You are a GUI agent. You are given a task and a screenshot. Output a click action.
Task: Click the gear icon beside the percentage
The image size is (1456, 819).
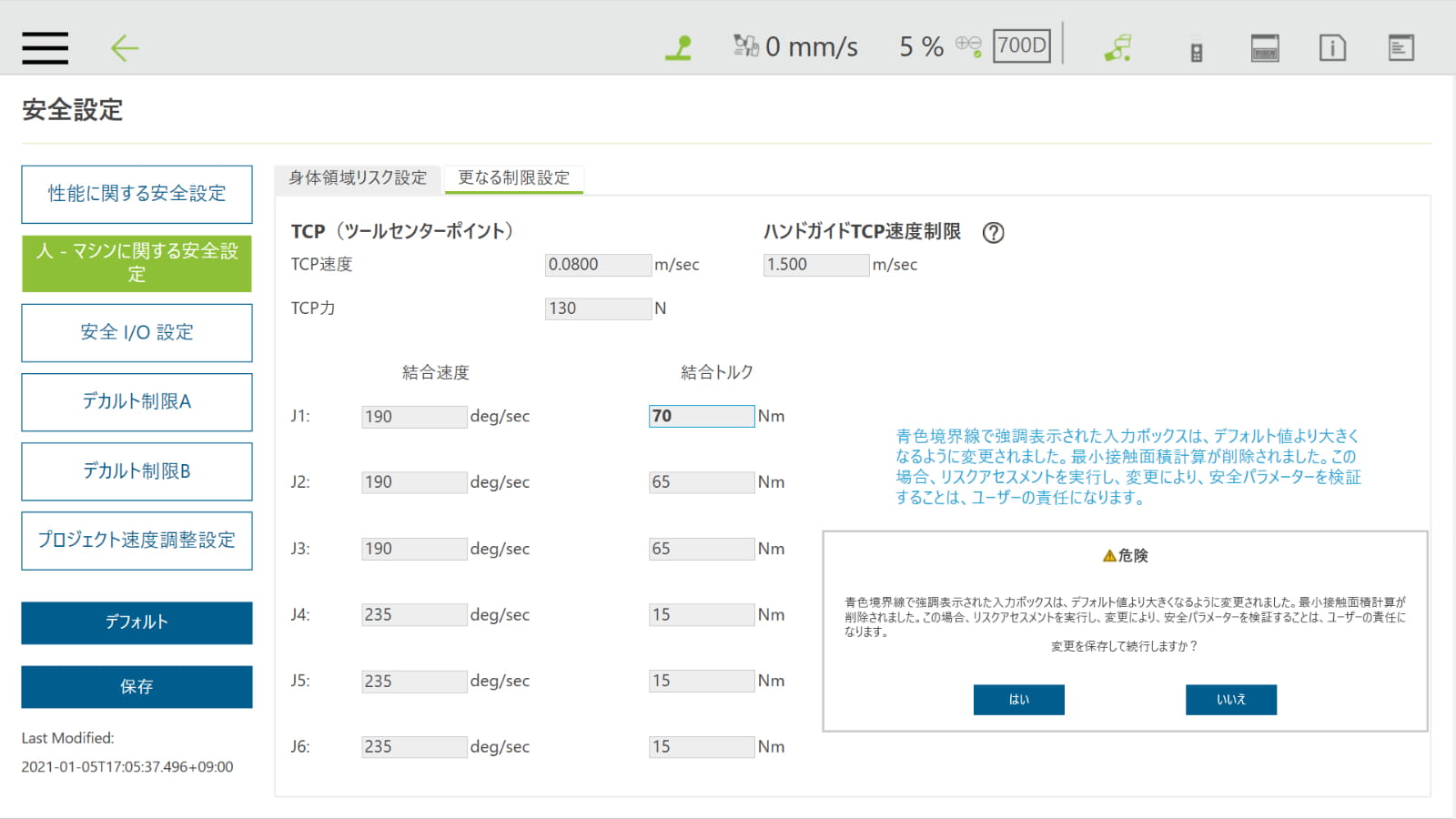(968, 45)
